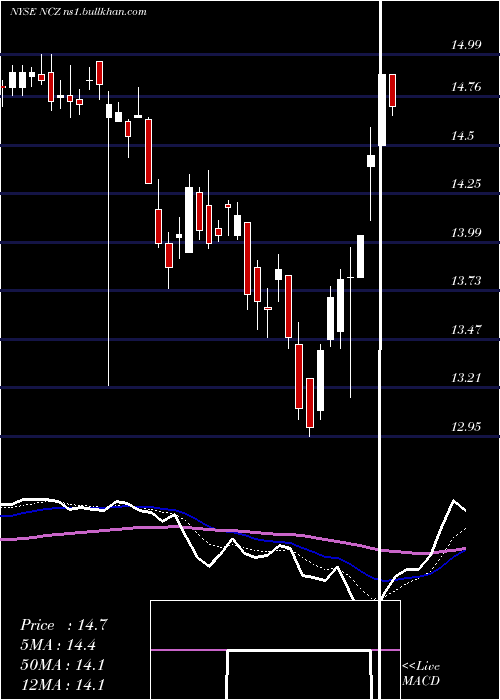The width and height of the screenshot is (500, 700).
Task: Click the latest red candlestick near 14.76
Action: click(x=392, y=91)
